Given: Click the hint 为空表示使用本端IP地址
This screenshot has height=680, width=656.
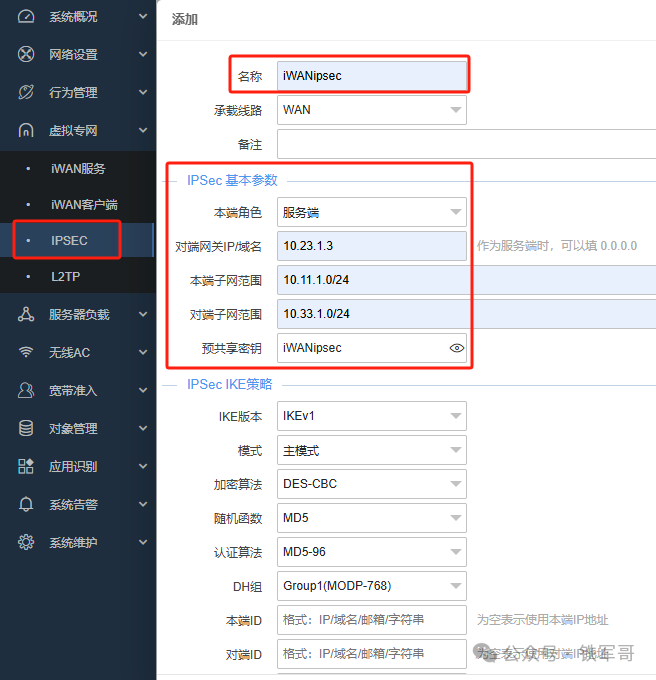Looking at the screenshot, I should 542,620.
